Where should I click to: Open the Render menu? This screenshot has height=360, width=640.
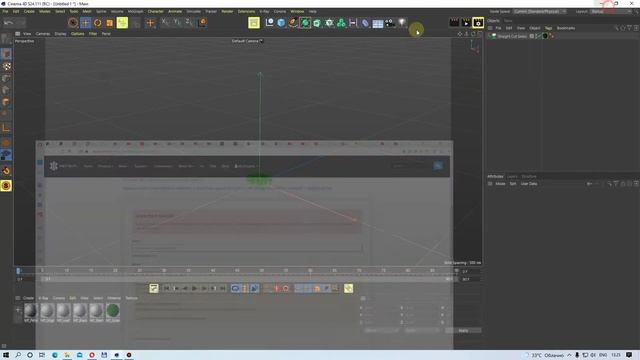pos(227,11)
